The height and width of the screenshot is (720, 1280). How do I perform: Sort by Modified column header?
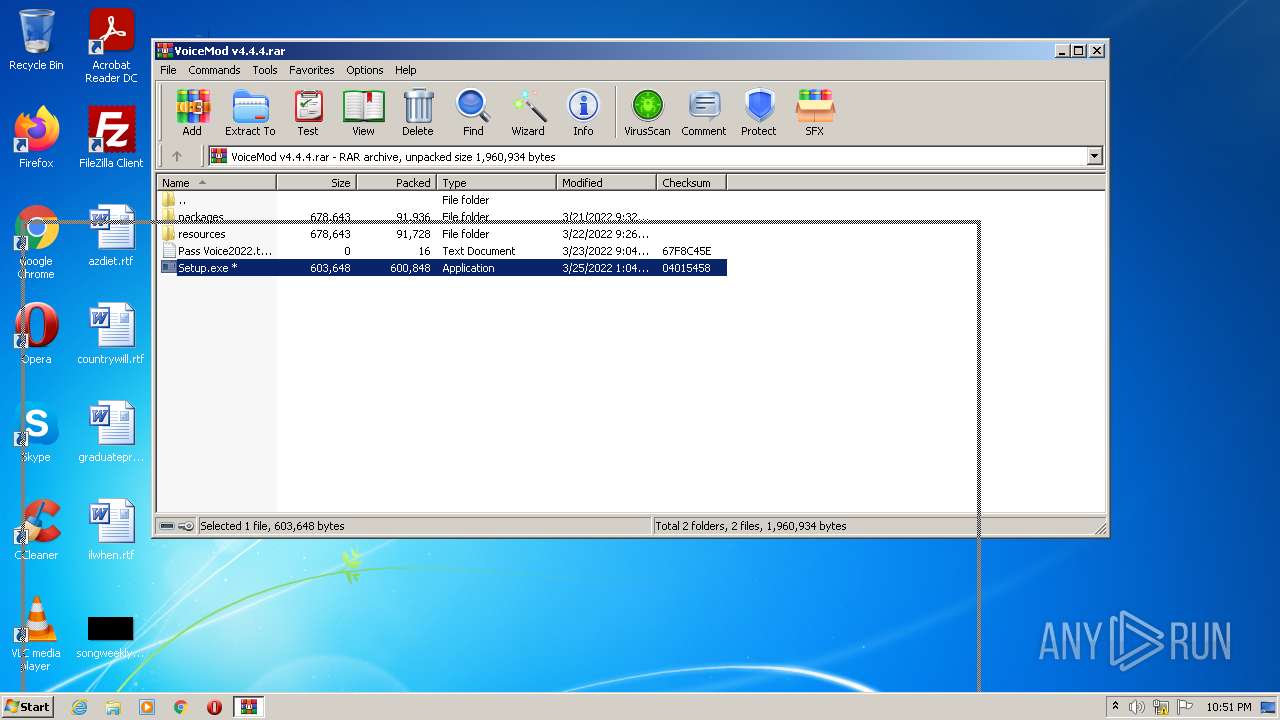[x=606, y=183]
